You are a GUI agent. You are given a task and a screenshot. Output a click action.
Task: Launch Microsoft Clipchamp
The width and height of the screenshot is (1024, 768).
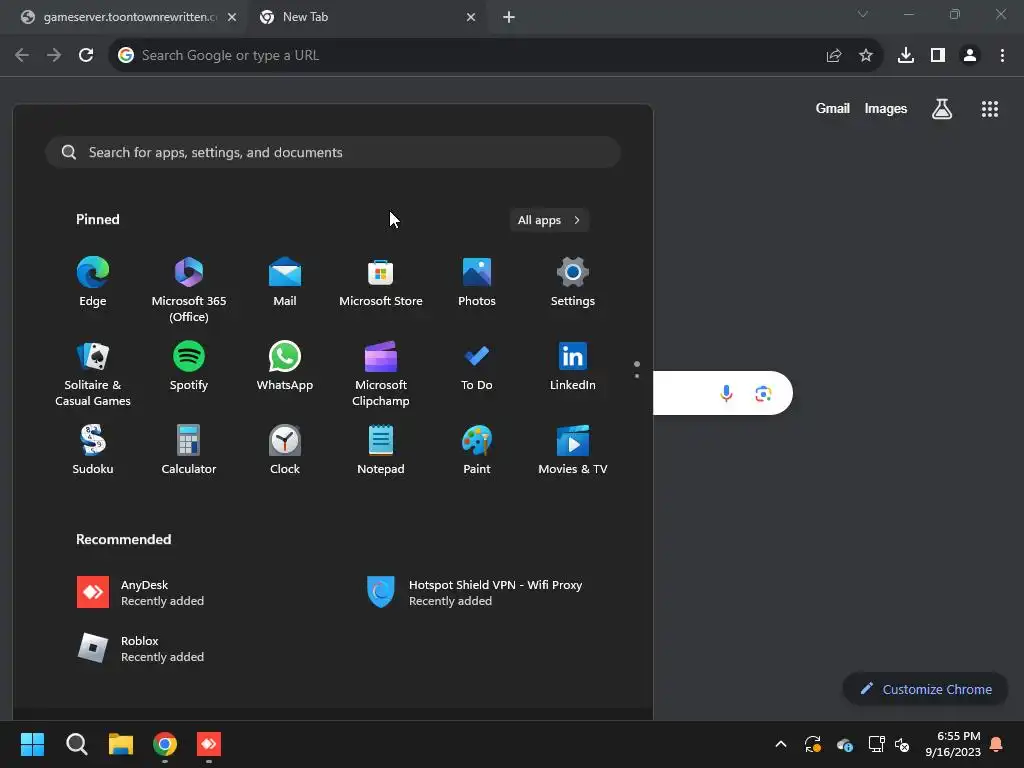click(381, 374)
